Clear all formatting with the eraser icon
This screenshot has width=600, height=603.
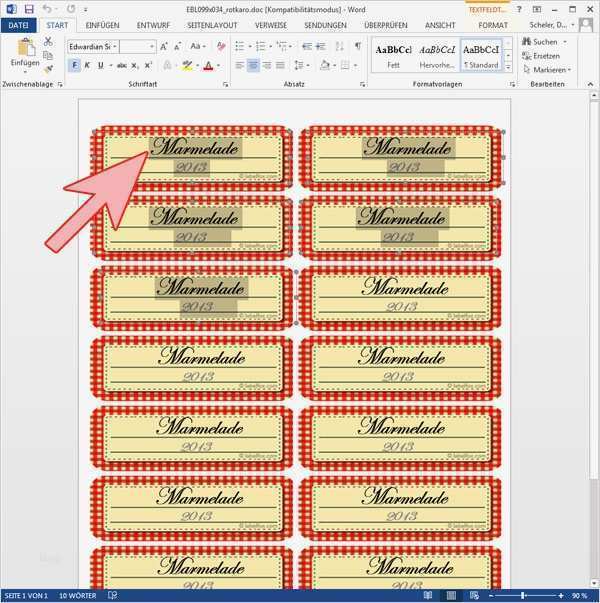coord(221,47)
